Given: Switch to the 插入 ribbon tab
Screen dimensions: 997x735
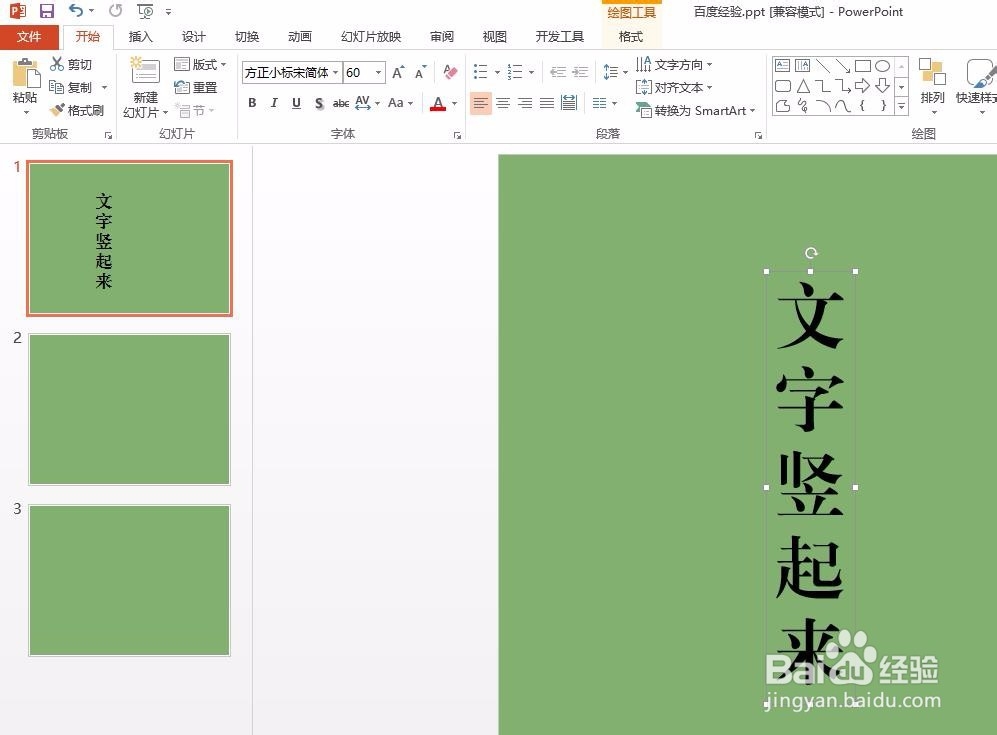Looking at the screenshot, I should click(140, 36).
